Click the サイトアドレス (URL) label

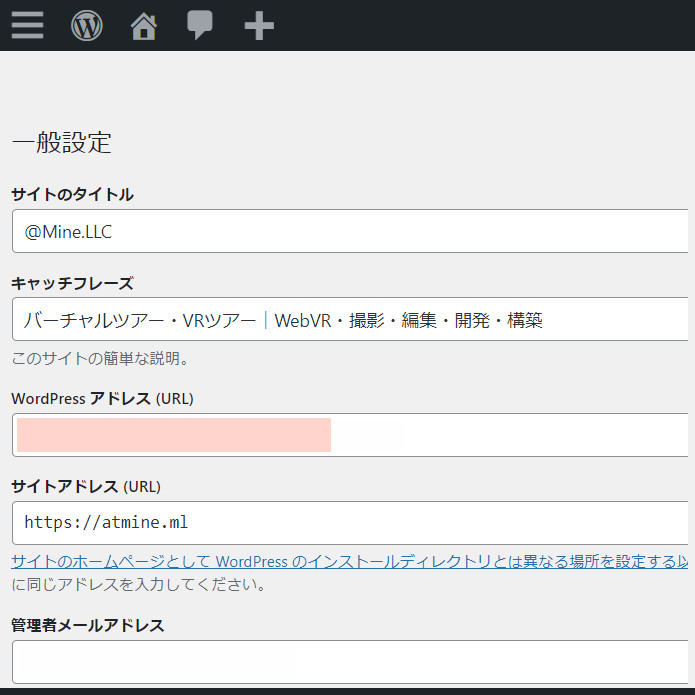point(86,487)
